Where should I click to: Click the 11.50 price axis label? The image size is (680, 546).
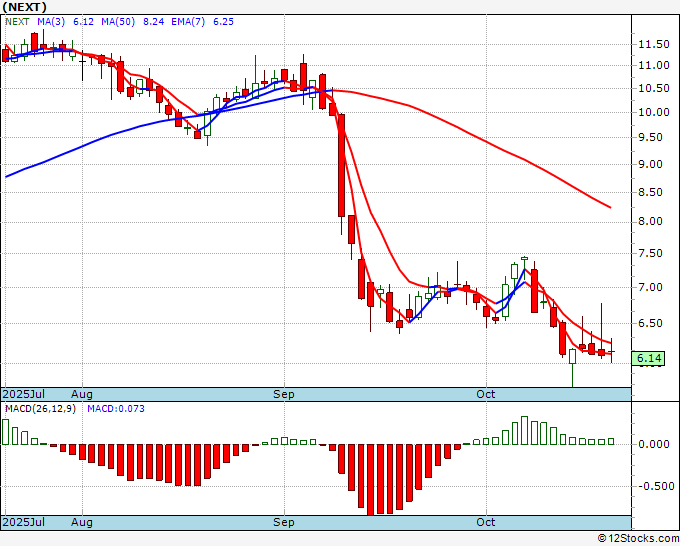click(x=654, y=44)
